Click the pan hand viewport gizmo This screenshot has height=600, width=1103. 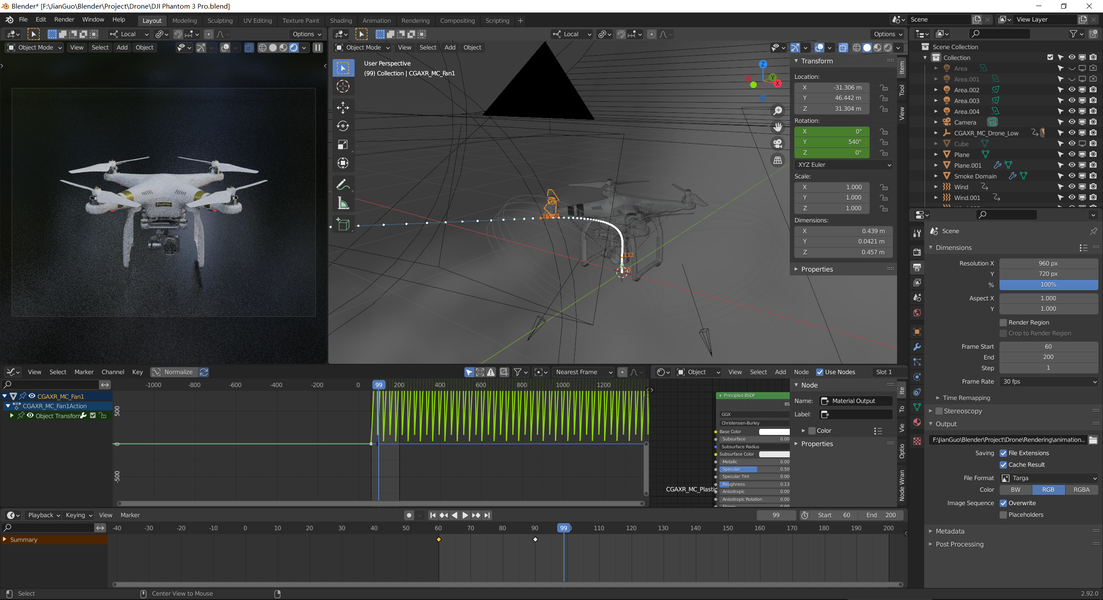(x=777, y=127)
